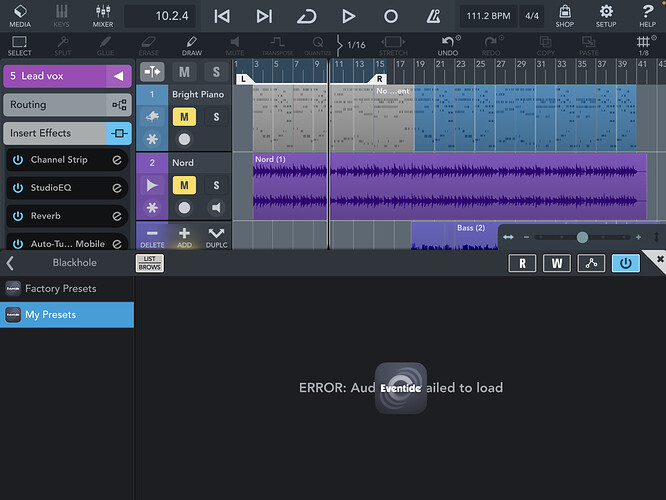The image size is (666, 500).
Task: Jump to the project start
Action: click(222, 17)
